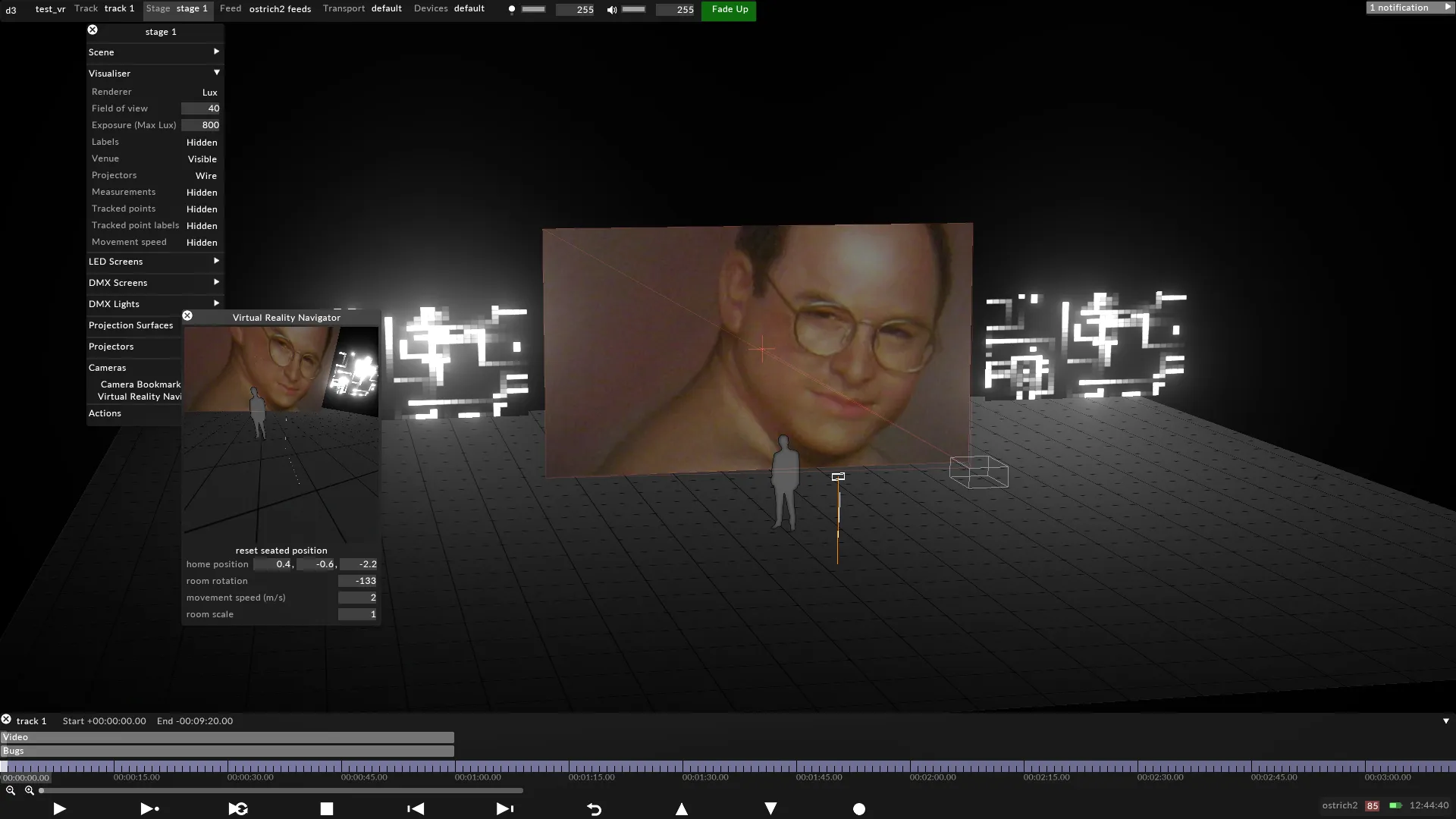This screenshot has height=819, width=1456.
Task: Click reset seated position
Action: coord(281,551)
